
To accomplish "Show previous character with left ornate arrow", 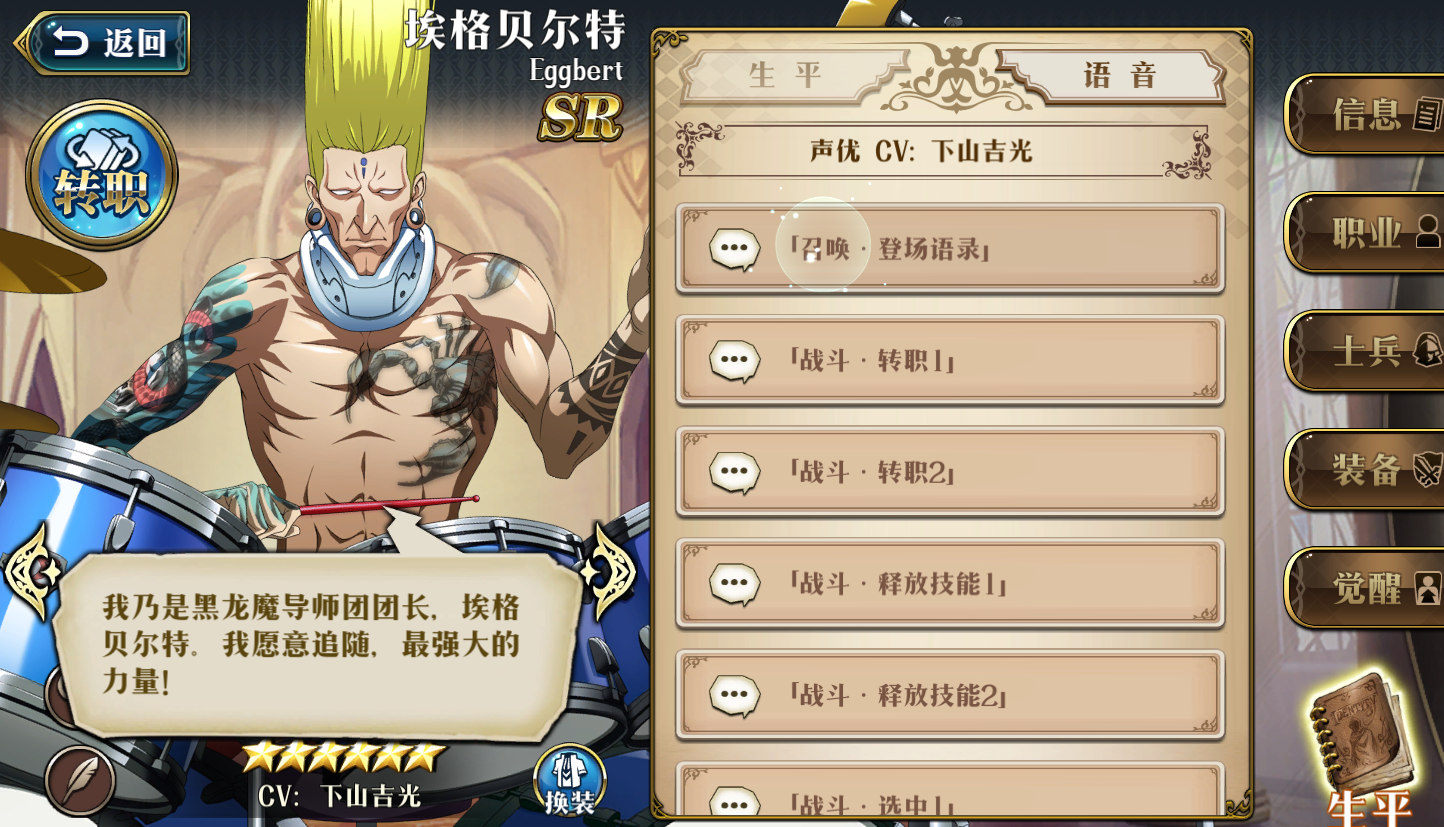I will (32, 571).
